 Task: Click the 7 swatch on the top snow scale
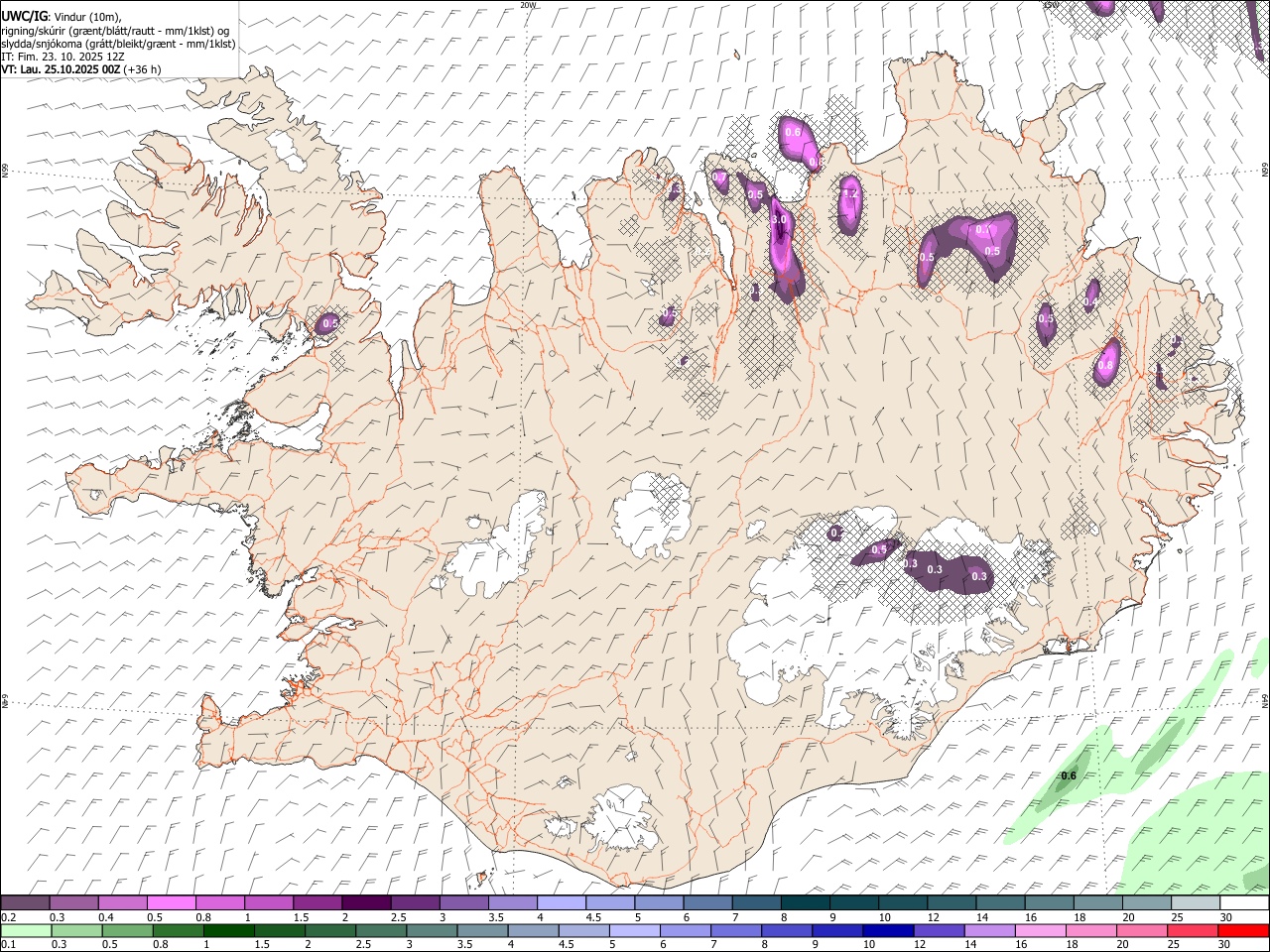point(756,902)
